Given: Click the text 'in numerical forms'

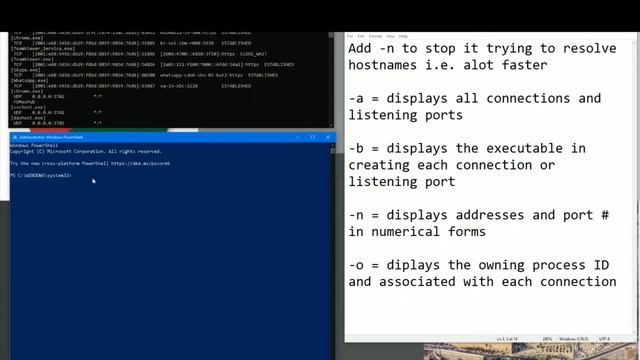Looking at the screenshot, I should pyautogui.click(x=417, y=232).
